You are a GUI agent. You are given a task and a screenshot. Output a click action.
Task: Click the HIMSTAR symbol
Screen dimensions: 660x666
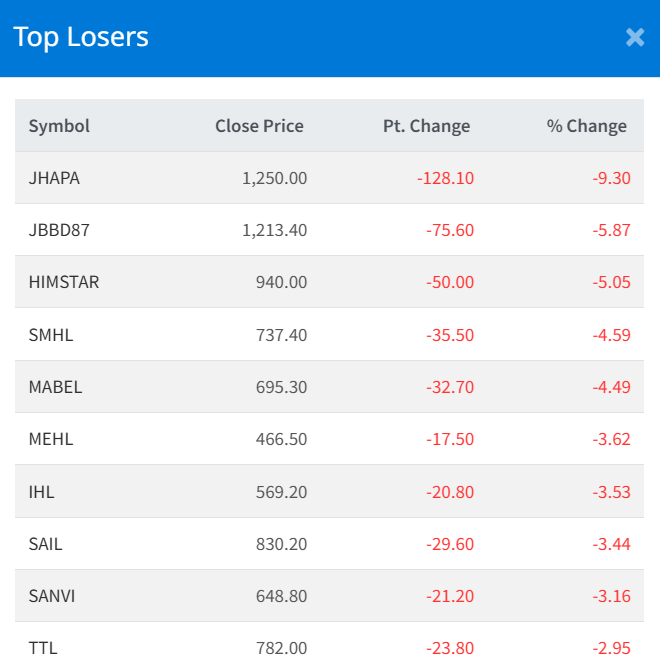[64, 282]
